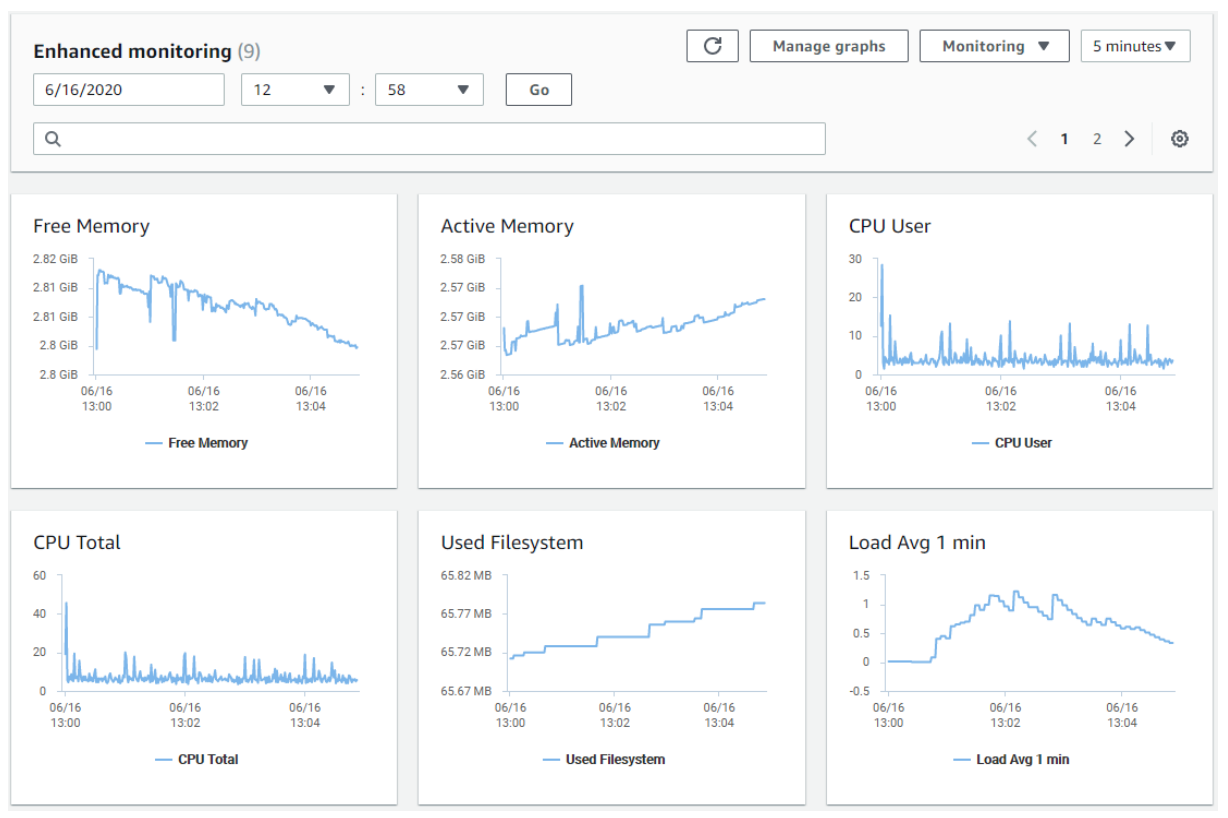Click 2.58 GiB axis label on Active Memory
Viewport: 1228px width, 818px height.
pos(463,259)
